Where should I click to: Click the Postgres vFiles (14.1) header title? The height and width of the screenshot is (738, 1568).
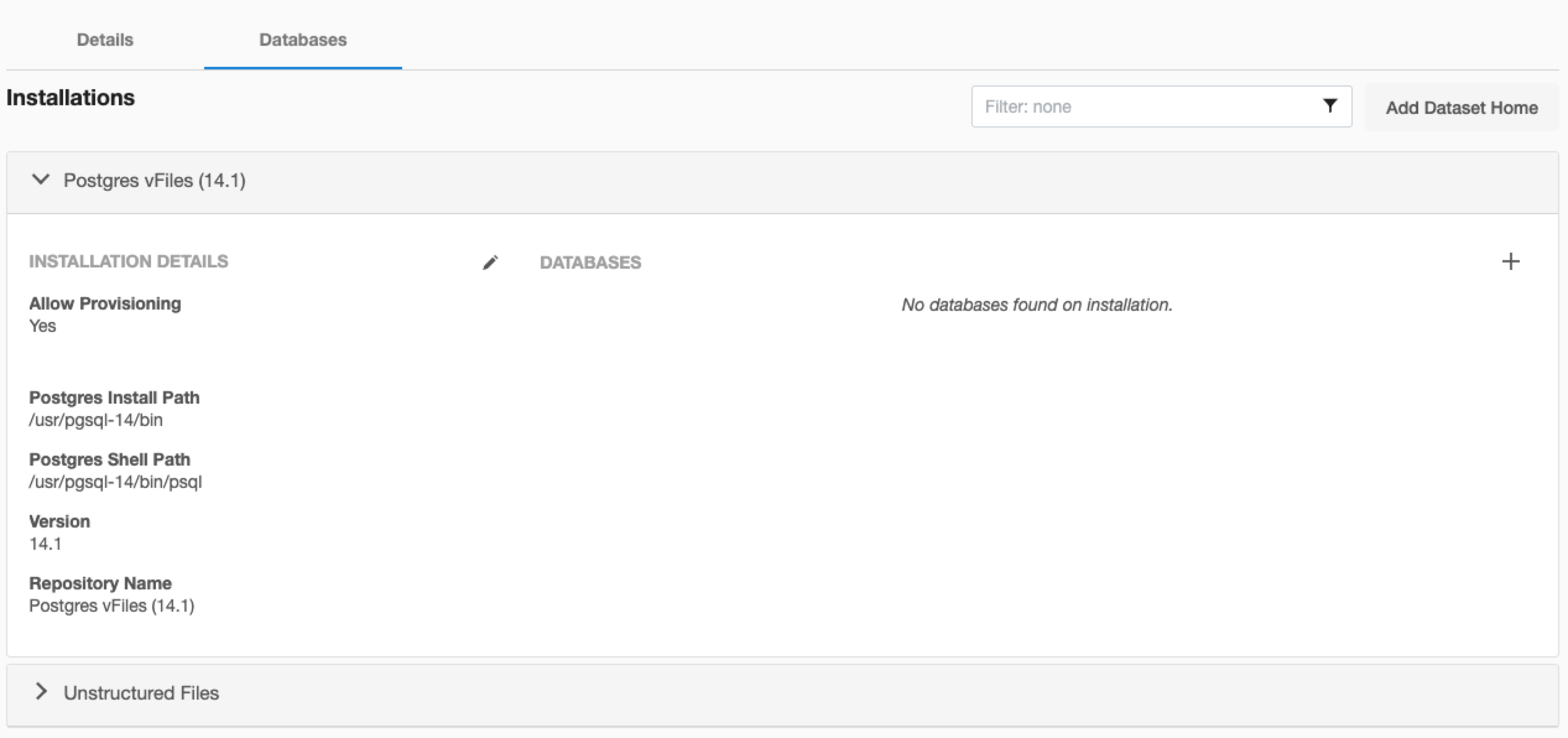pos(155,180)
